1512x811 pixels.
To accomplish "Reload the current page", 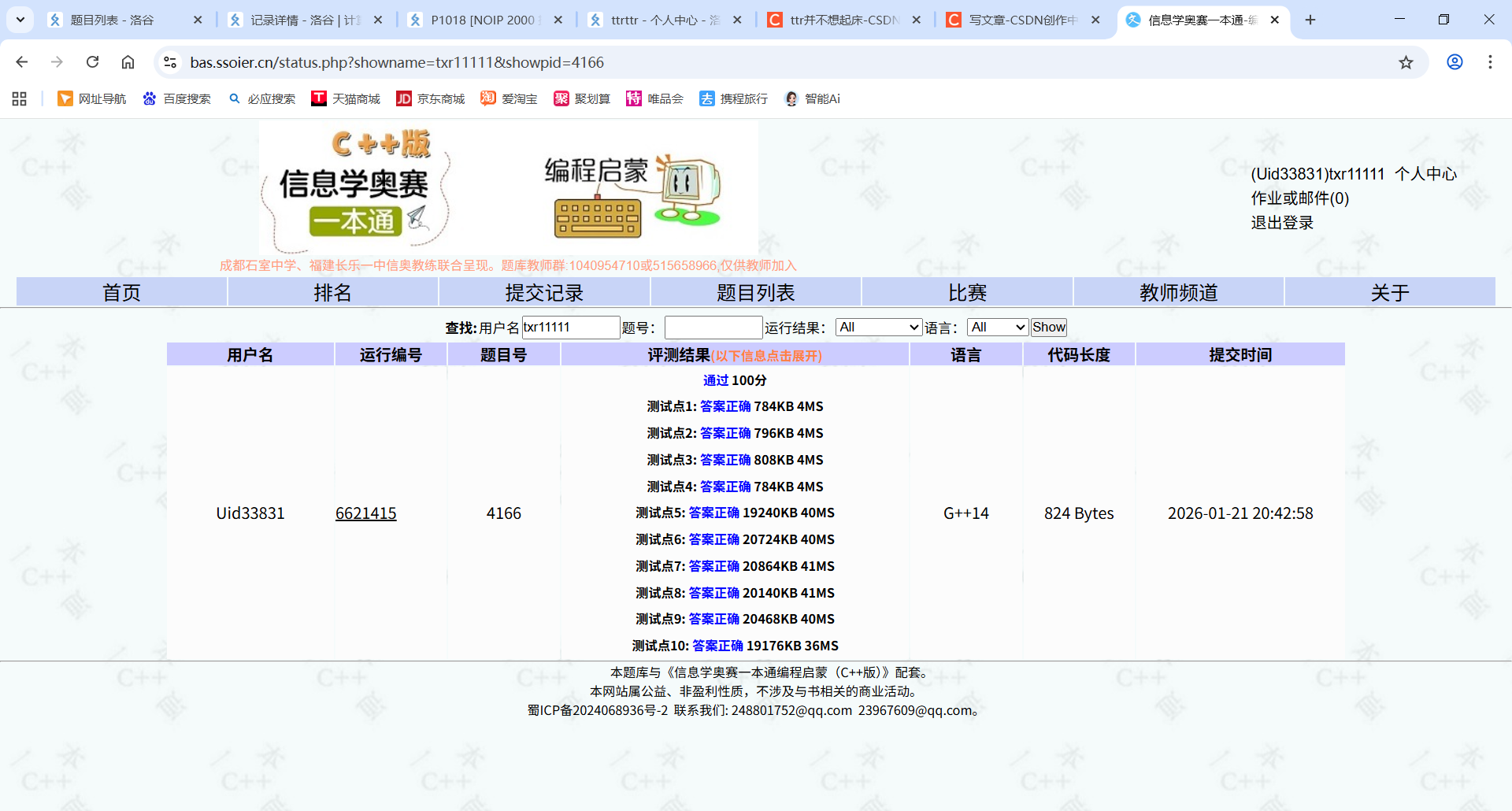I will tap(92, 62).
